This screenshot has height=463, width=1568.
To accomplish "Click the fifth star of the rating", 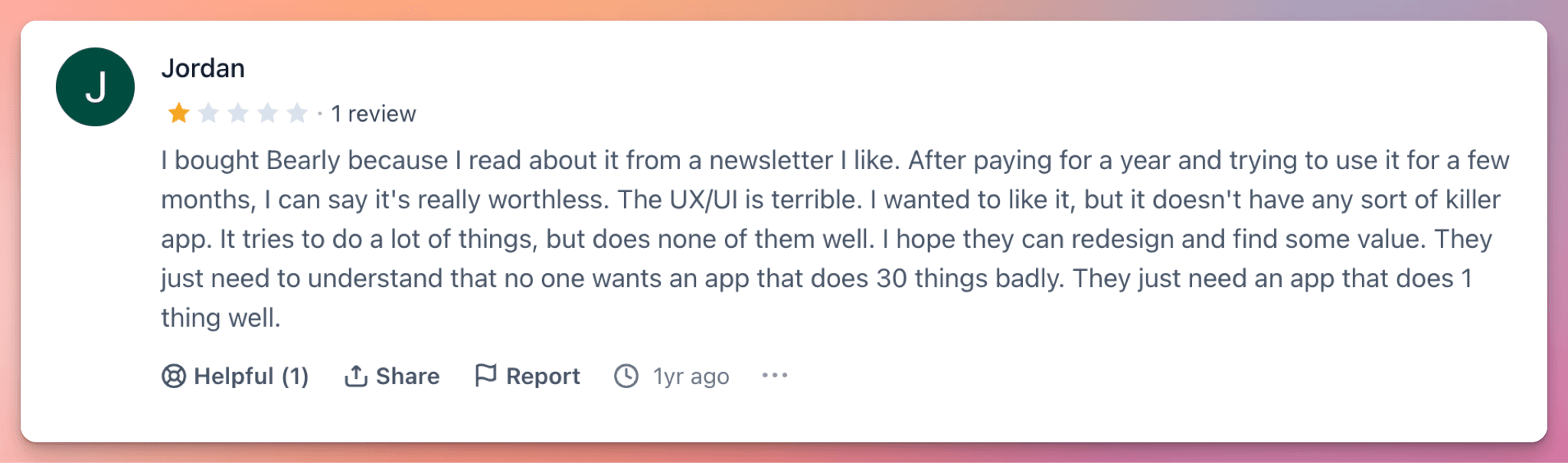I will (299, 112).
